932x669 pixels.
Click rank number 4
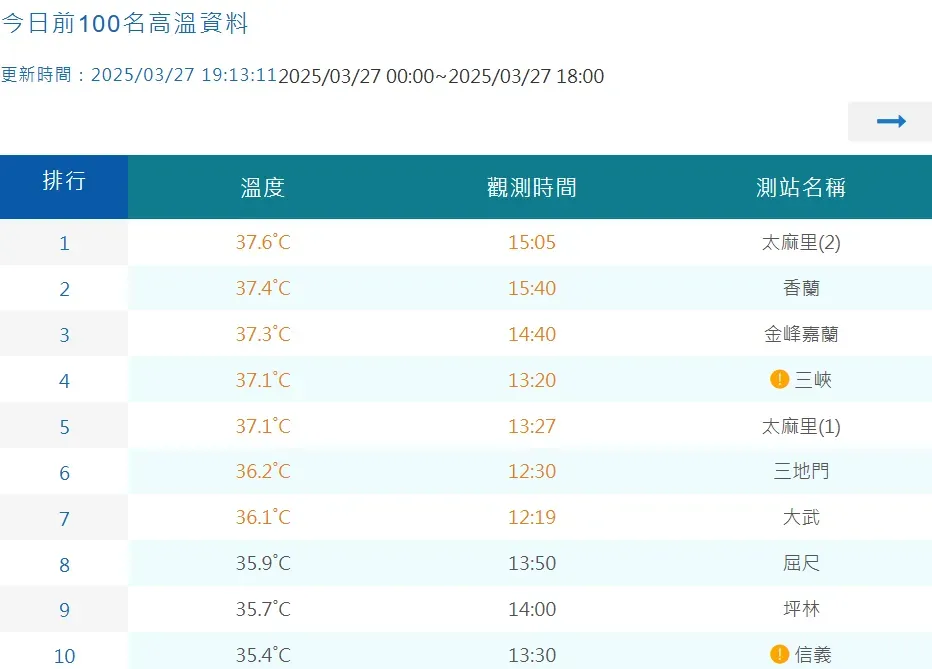[64, 380]
